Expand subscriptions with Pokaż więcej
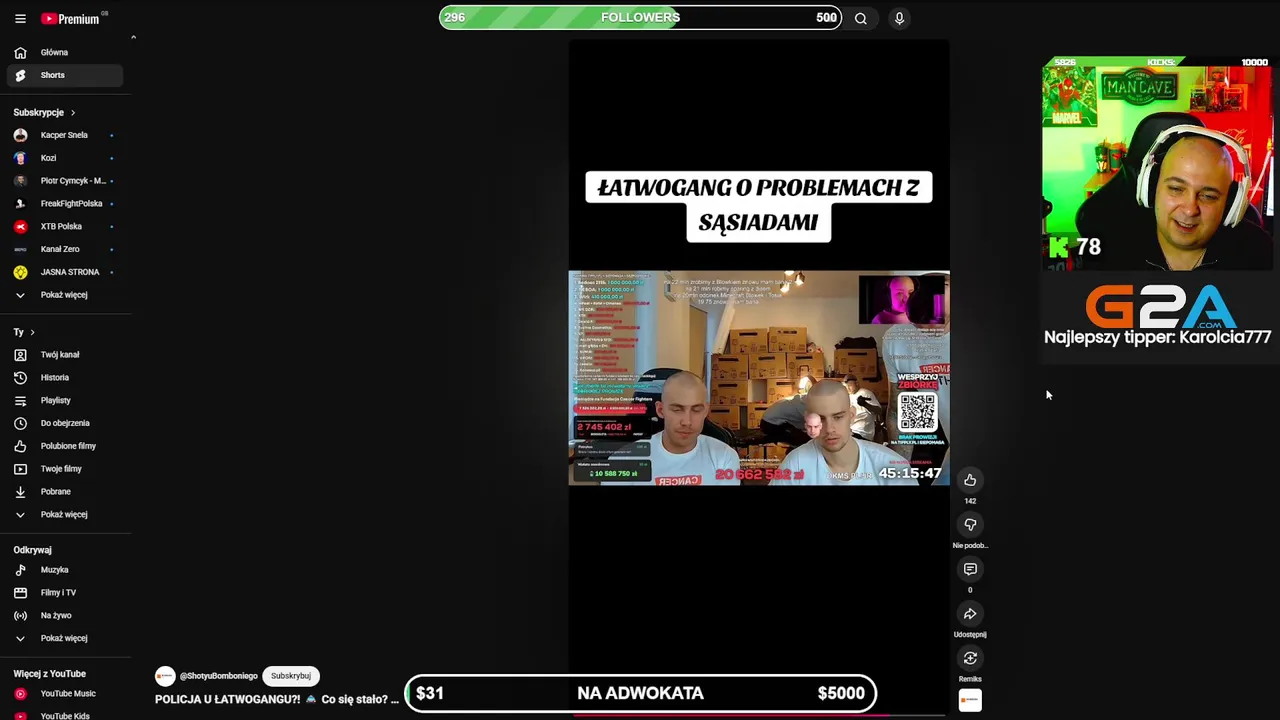1280x720 pixels. [66, 295]
